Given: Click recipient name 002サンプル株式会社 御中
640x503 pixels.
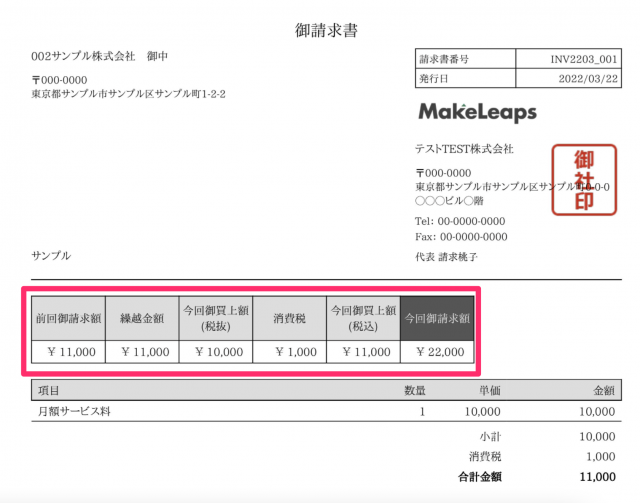Looking at the screenshot, I should [100, 55].
